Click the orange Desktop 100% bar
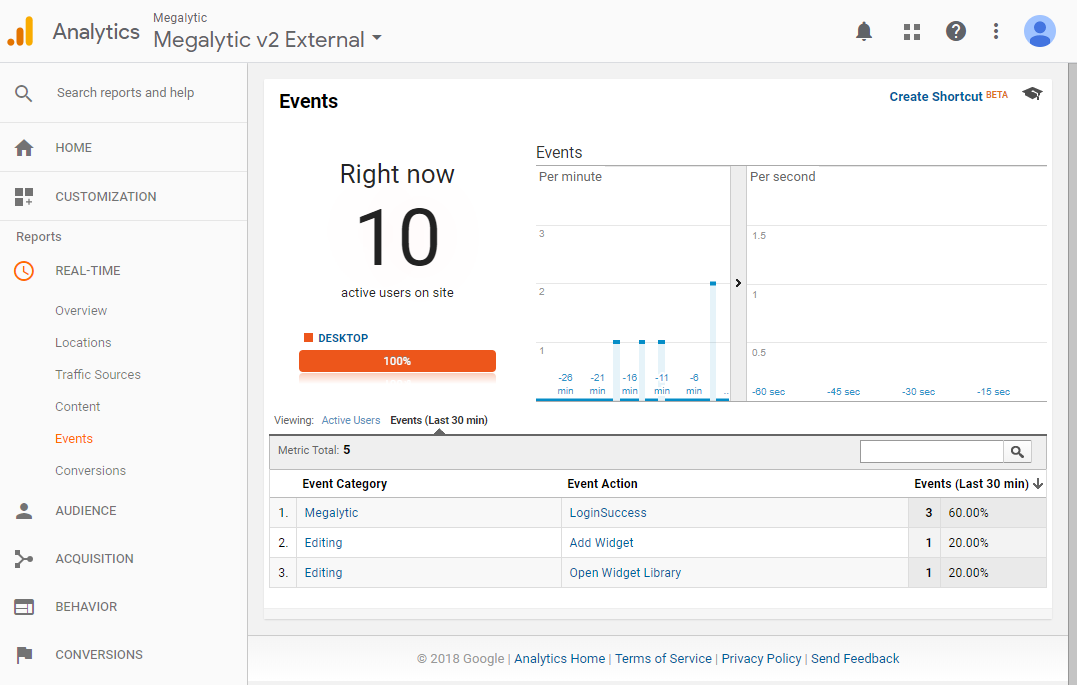Viewport: 1077px width, 685px height. click(397, 361)
